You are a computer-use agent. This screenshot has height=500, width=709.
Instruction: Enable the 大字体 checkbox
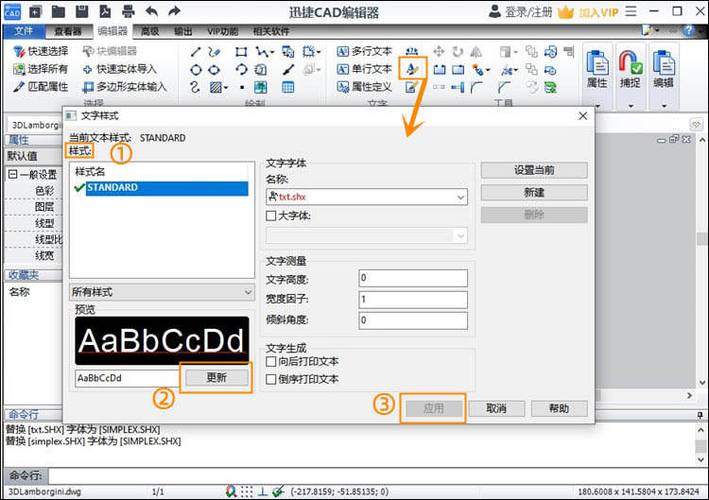(x=271, y=215)
